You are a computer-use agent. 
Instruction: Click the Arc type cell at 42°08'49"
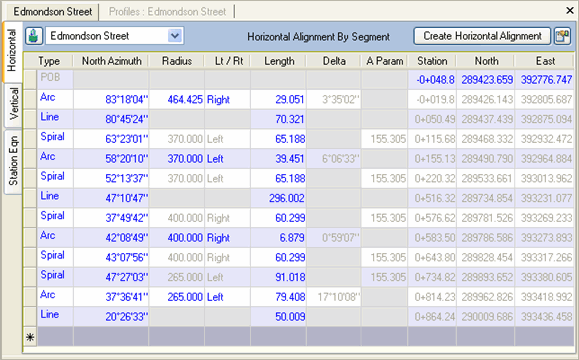tap(55, 238)
